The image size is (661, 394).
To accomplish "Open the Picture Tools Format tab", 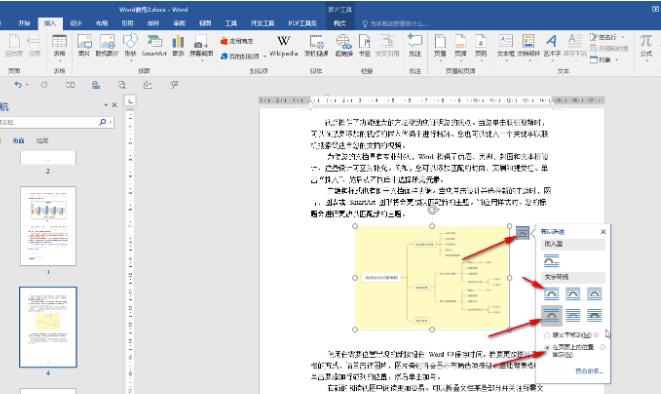I will 339,23.
